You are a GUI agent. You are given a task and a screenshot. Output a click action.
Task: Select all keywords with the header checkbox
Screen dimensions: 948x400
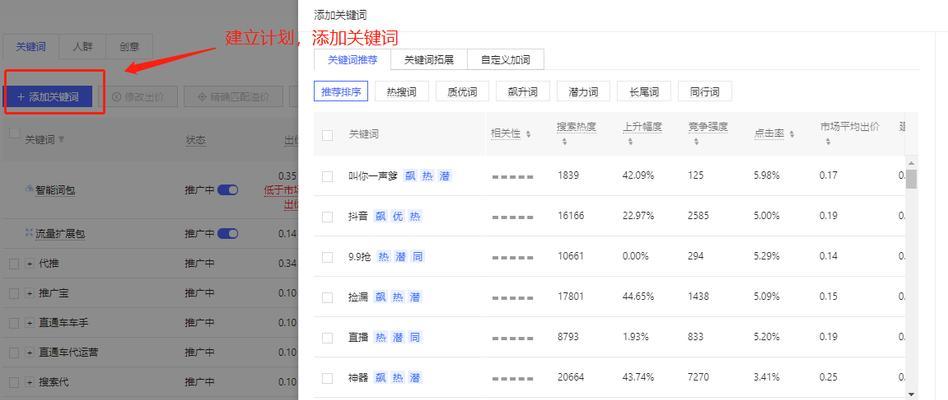pyautogui.click(x=327, y=135)
